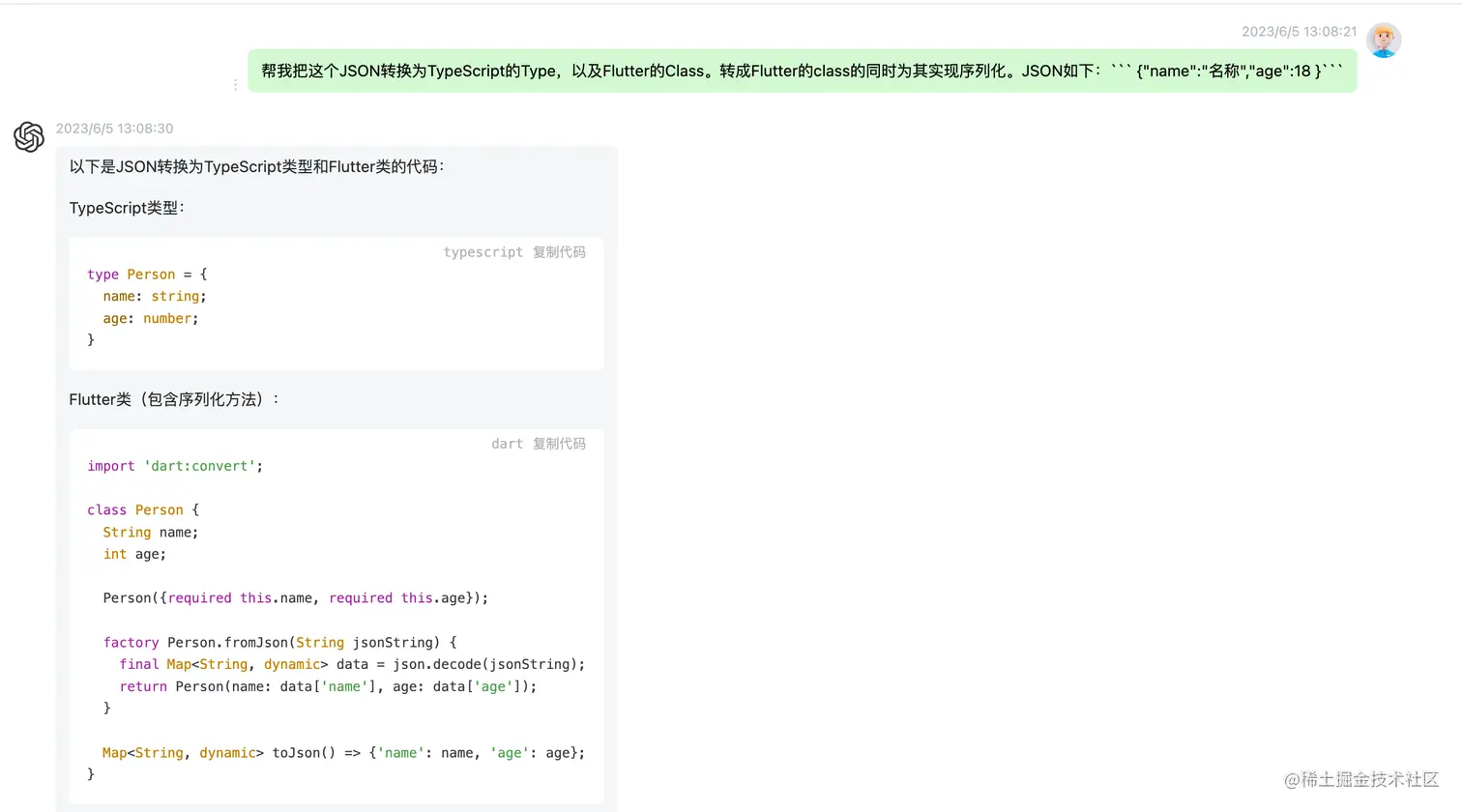The height and width of the screenshot is (812, 1462).
Task: Copy the typescript code block
Action: coord(559,252)
